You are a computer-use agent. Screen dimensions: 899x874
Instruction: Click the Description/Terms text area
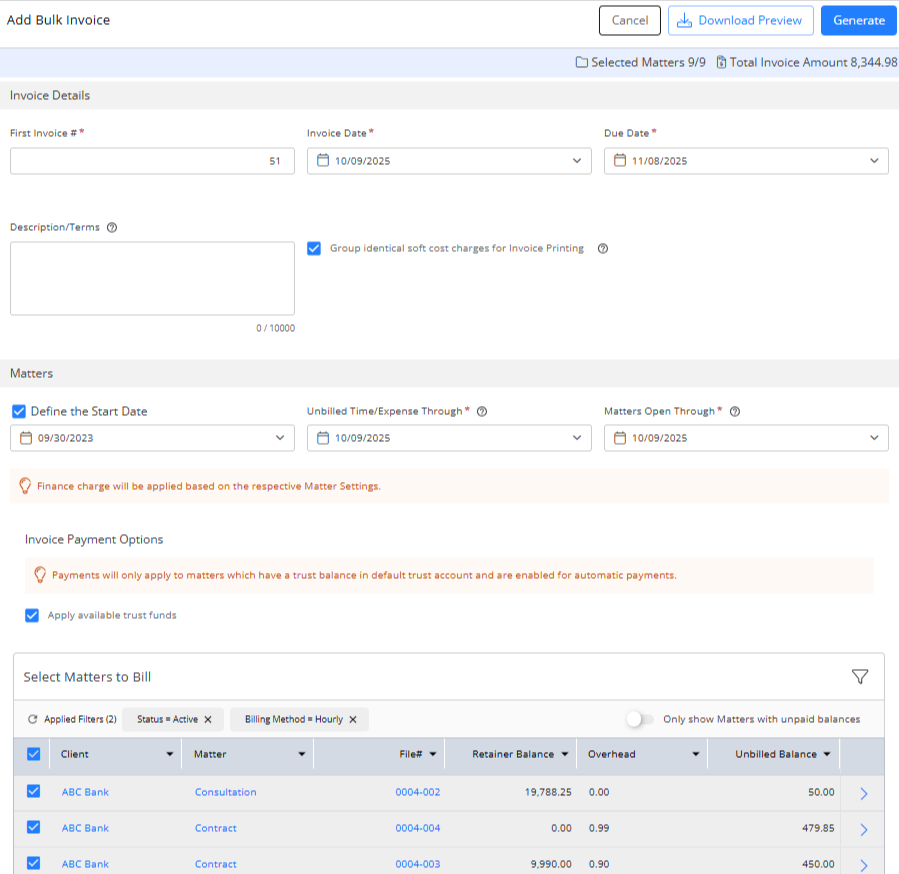tap(152, 278)
